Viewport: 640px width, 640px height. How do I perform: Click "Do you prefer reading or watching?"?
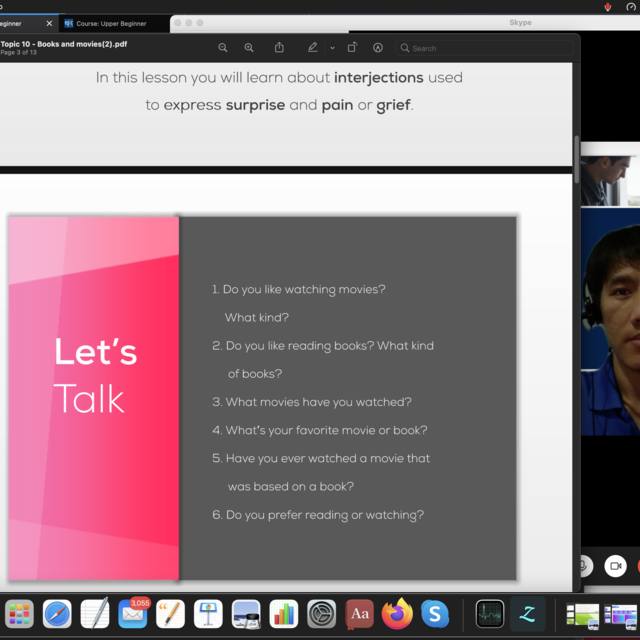click(x=325, y=515)
